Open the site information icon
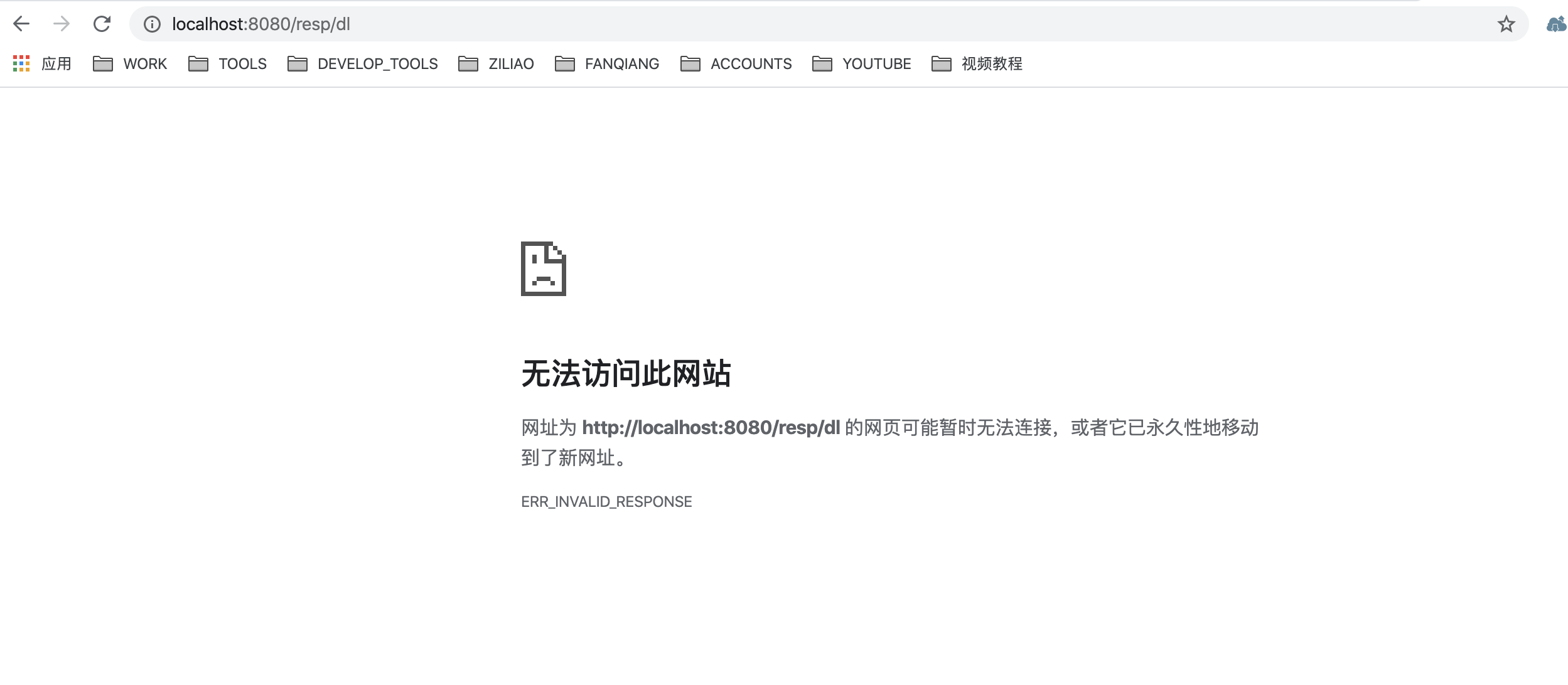The height and width of the screenshot is (685, 1568). coord(152,24)
